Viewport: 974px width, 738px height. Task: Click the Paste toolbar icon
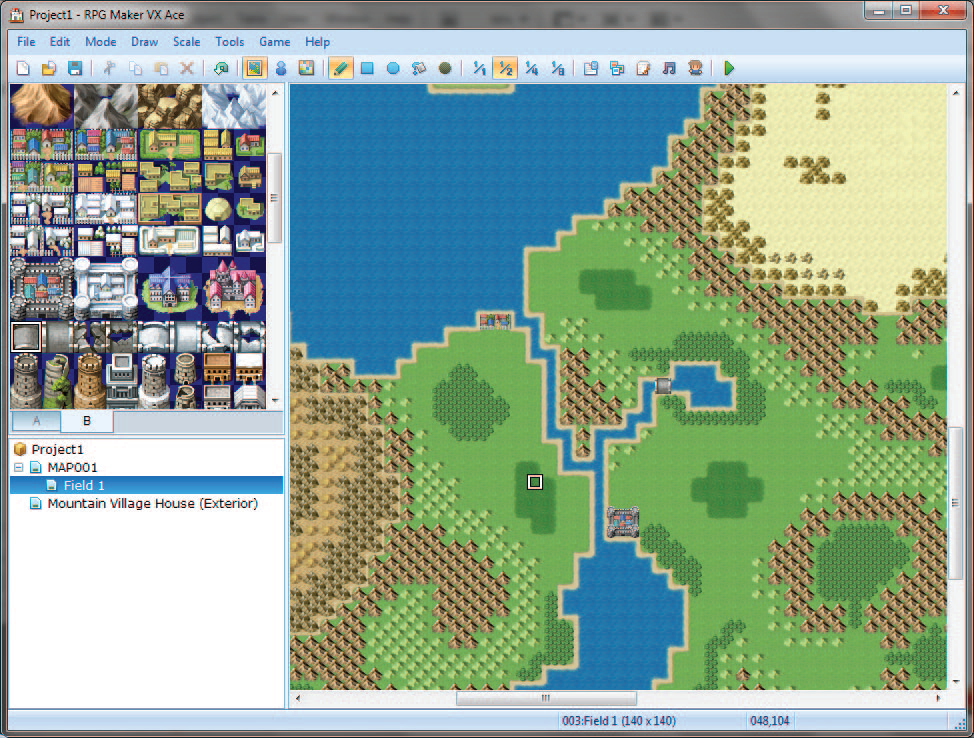[x=162, y=68]
